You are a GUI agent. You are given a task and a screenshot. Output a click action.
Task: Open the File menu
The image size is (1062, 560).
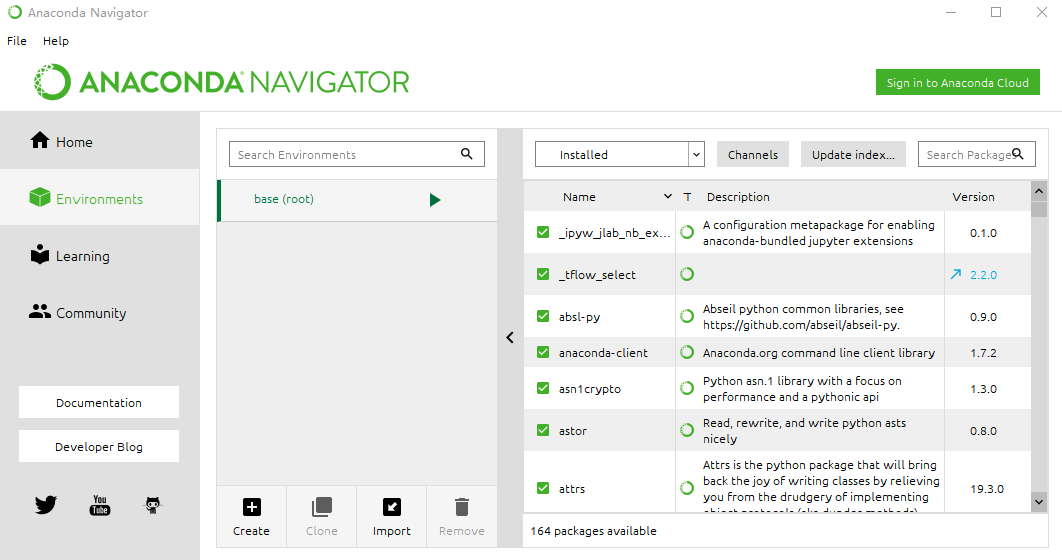click(x=17, y=41)
